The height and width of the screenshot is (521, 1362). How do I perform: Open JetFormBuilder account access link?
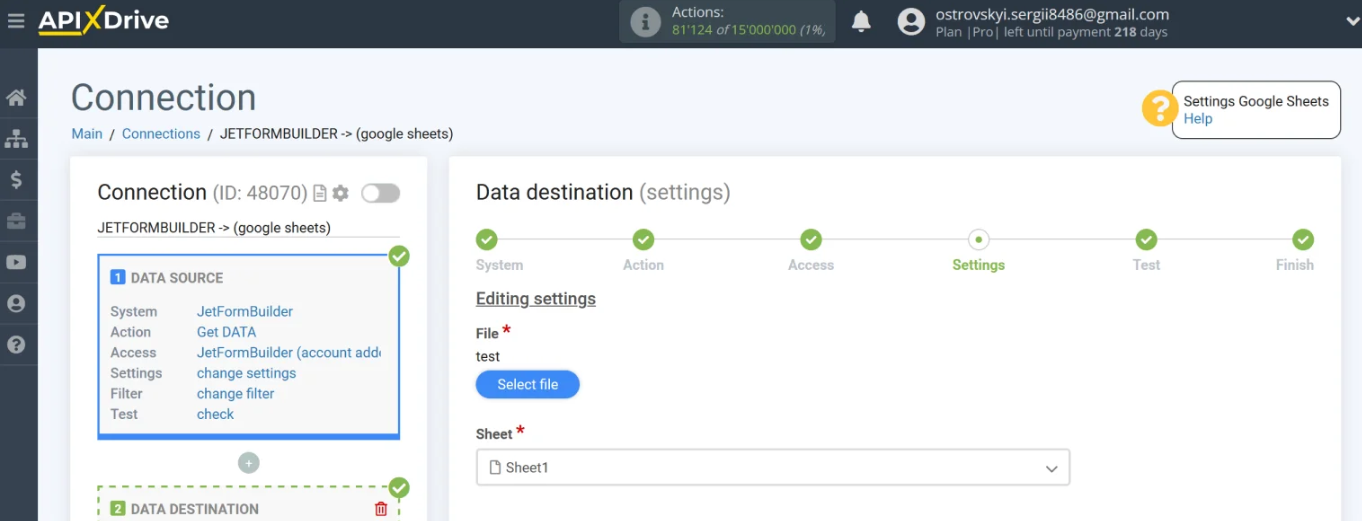pyautogui.click(x=289, y=352)
